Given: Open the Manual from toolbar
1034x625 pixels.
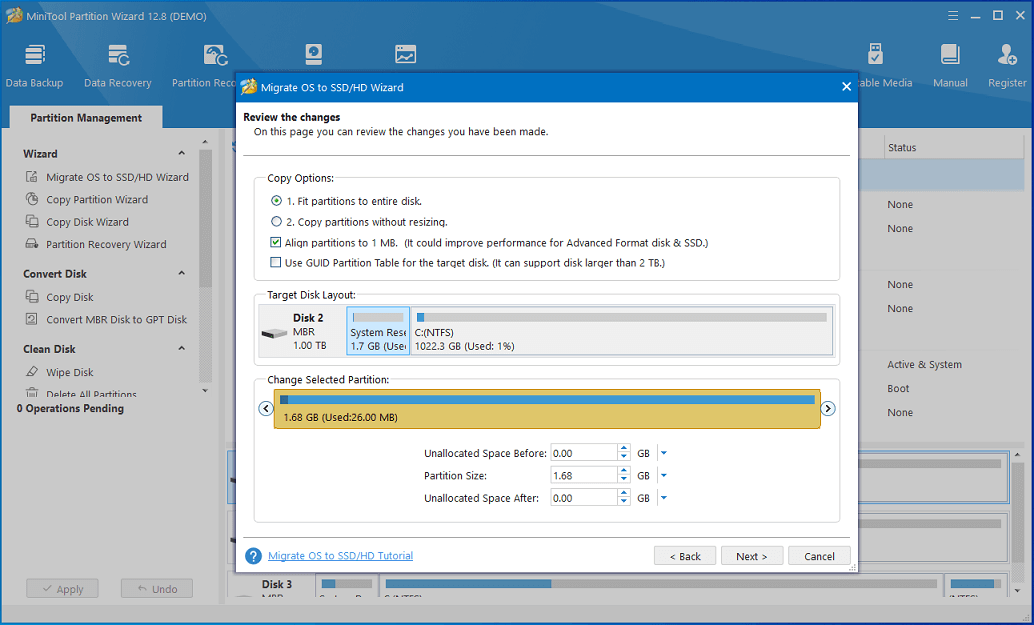Looking at the screenshot, I should point(950,65).
